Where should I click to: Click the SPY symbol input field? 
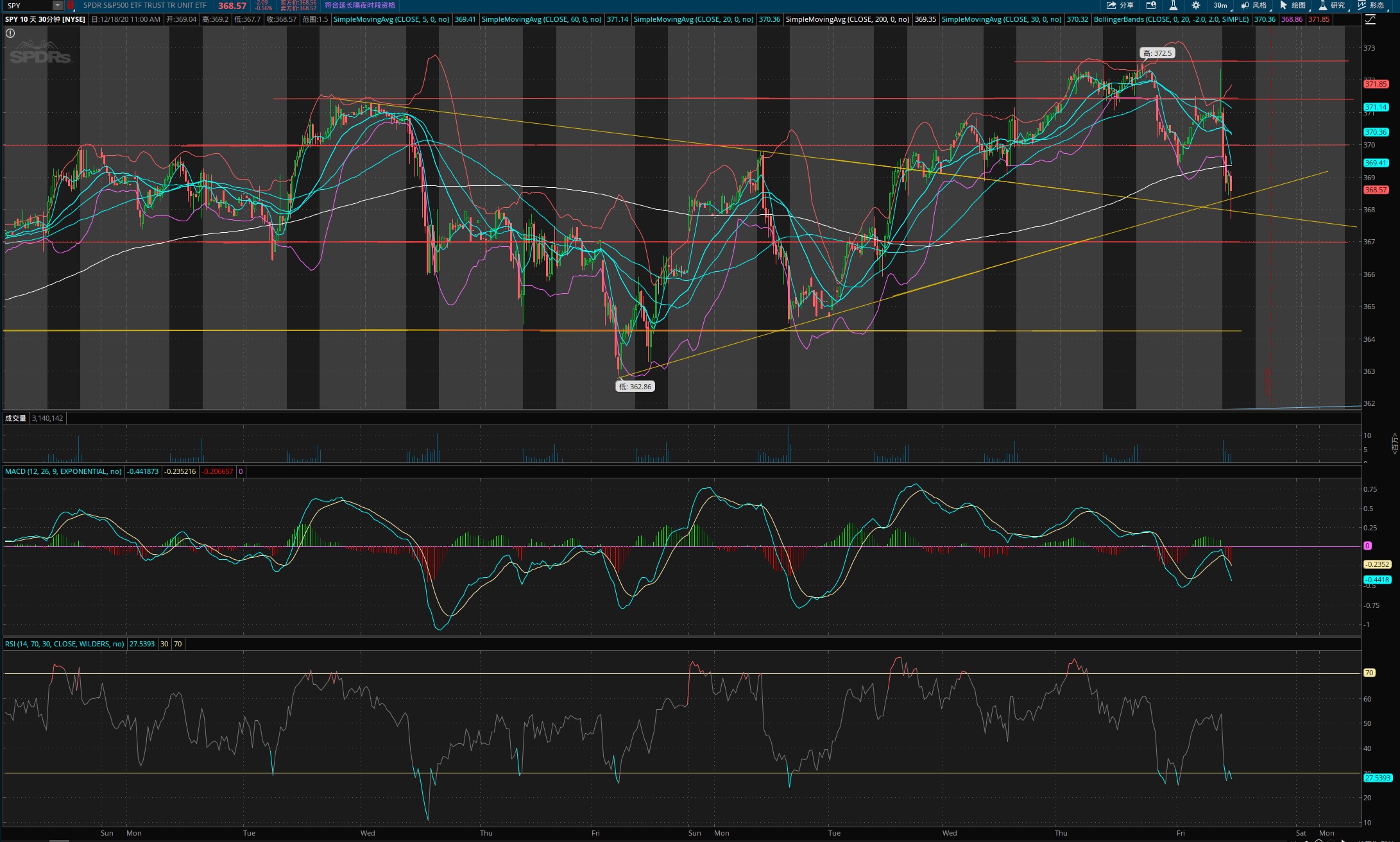pos(28,5)
